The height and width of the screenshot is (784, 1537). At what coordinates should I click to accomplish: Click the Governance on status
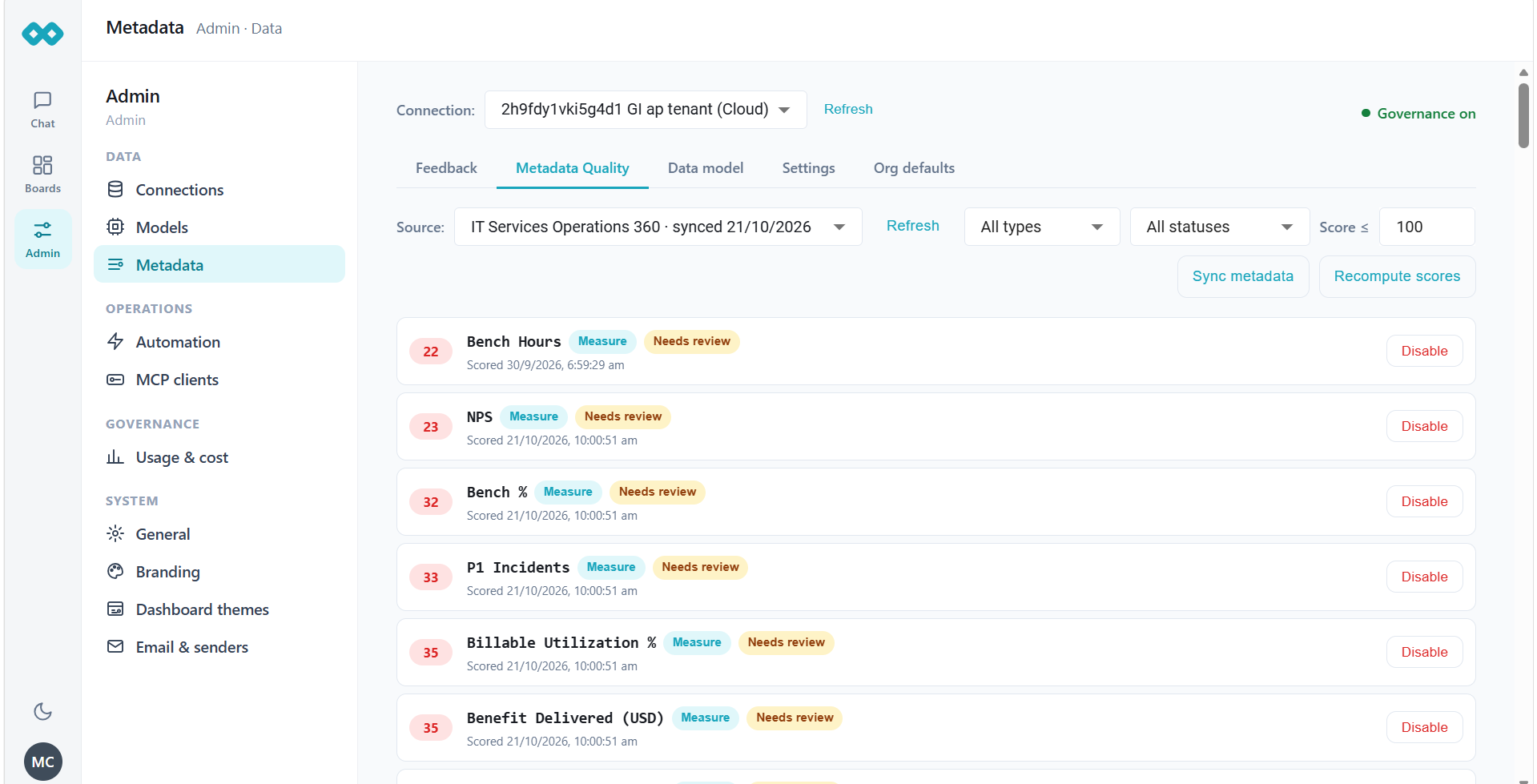[x=1418, y=114]
